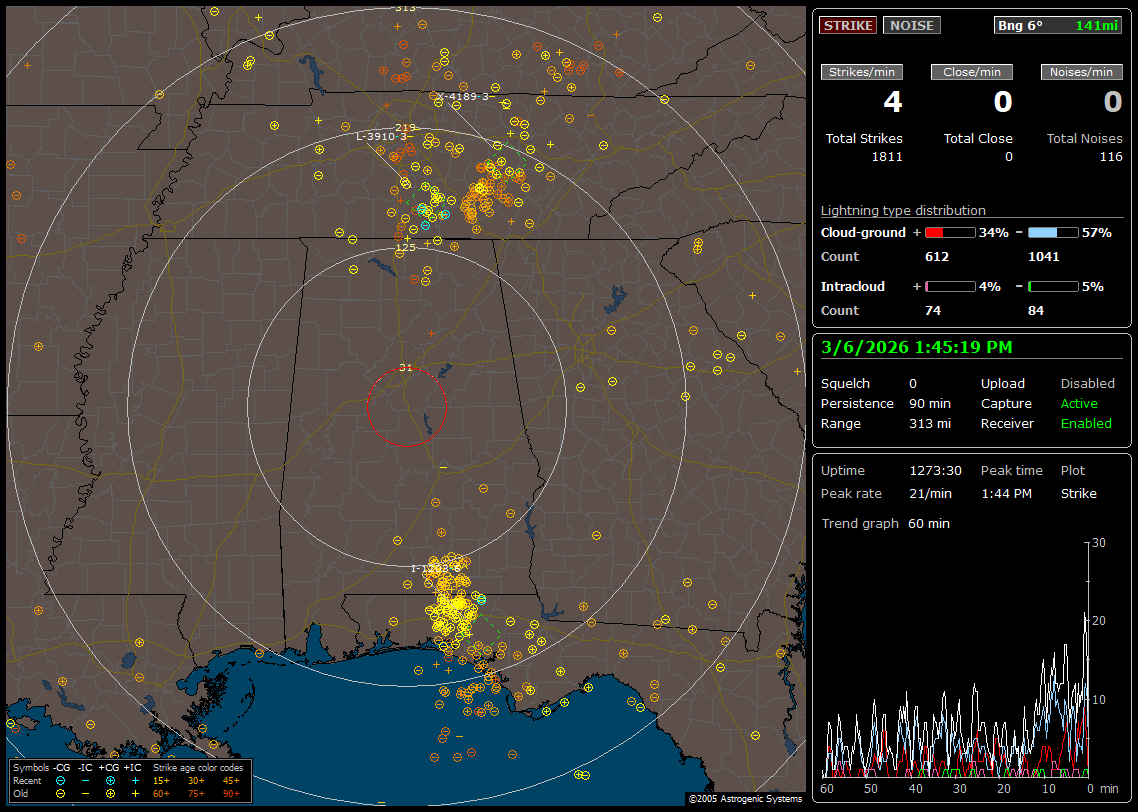Screen dimensions: 1138x812
Task: Click the red dashed close-range circle center
Action: point(406,407)
